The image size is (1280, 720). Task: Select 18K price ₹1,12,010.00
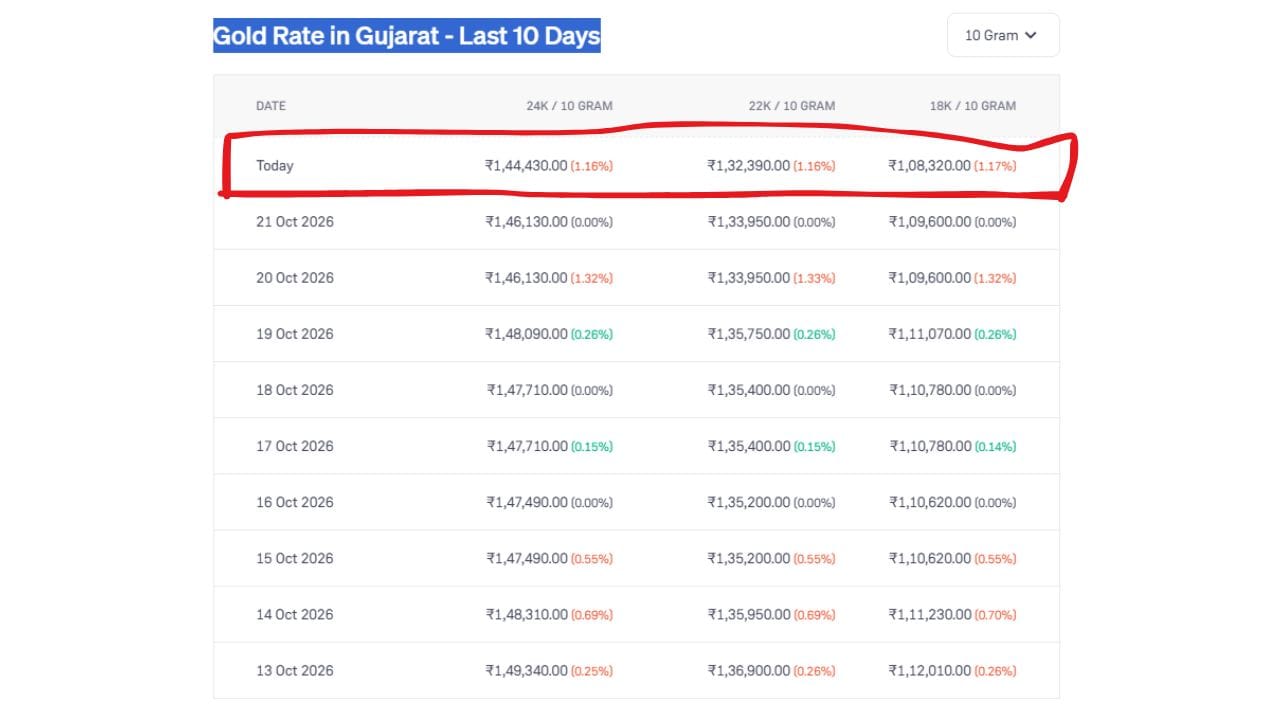[930, 670]
